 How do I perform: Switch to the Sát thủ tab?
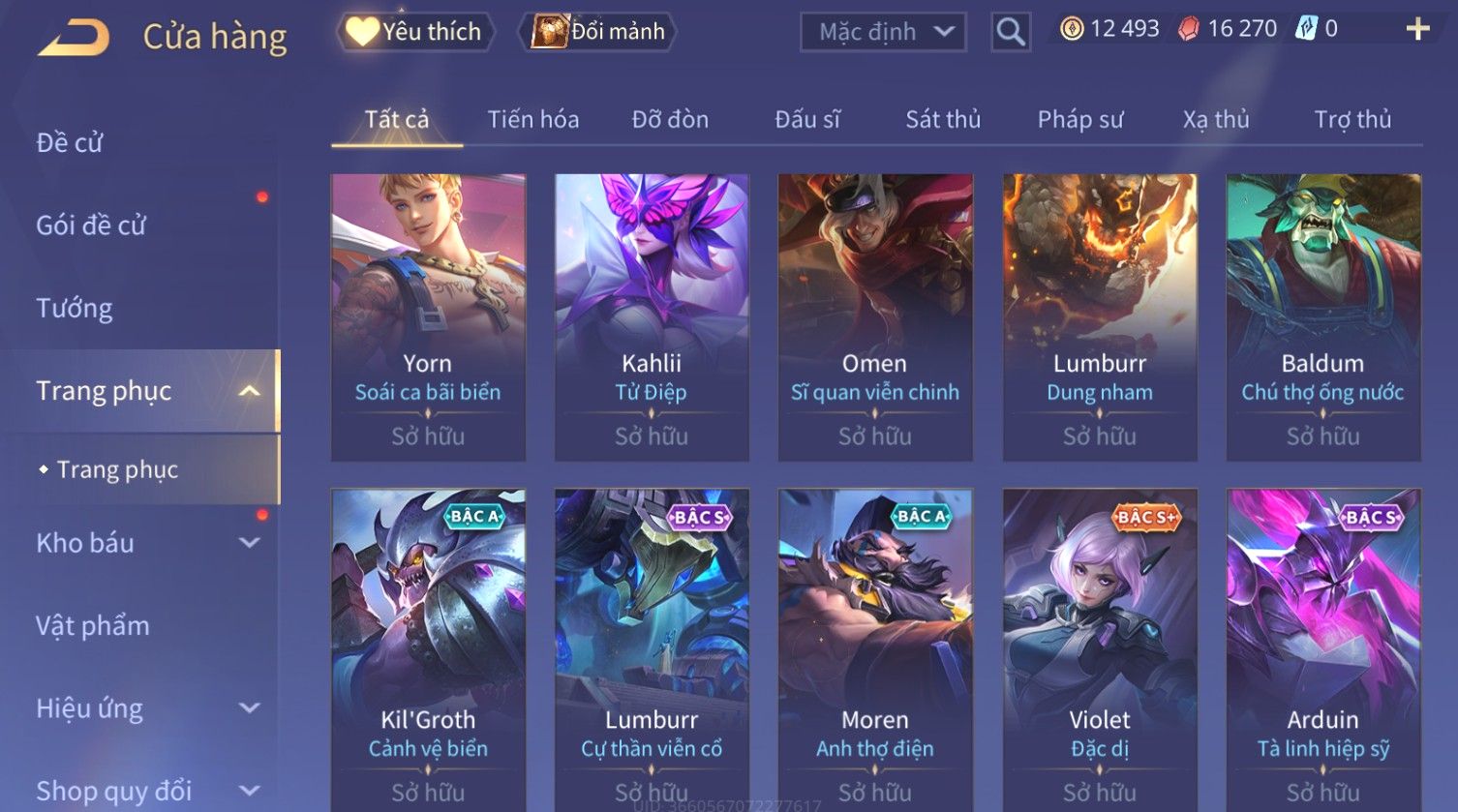coord(943,119)
